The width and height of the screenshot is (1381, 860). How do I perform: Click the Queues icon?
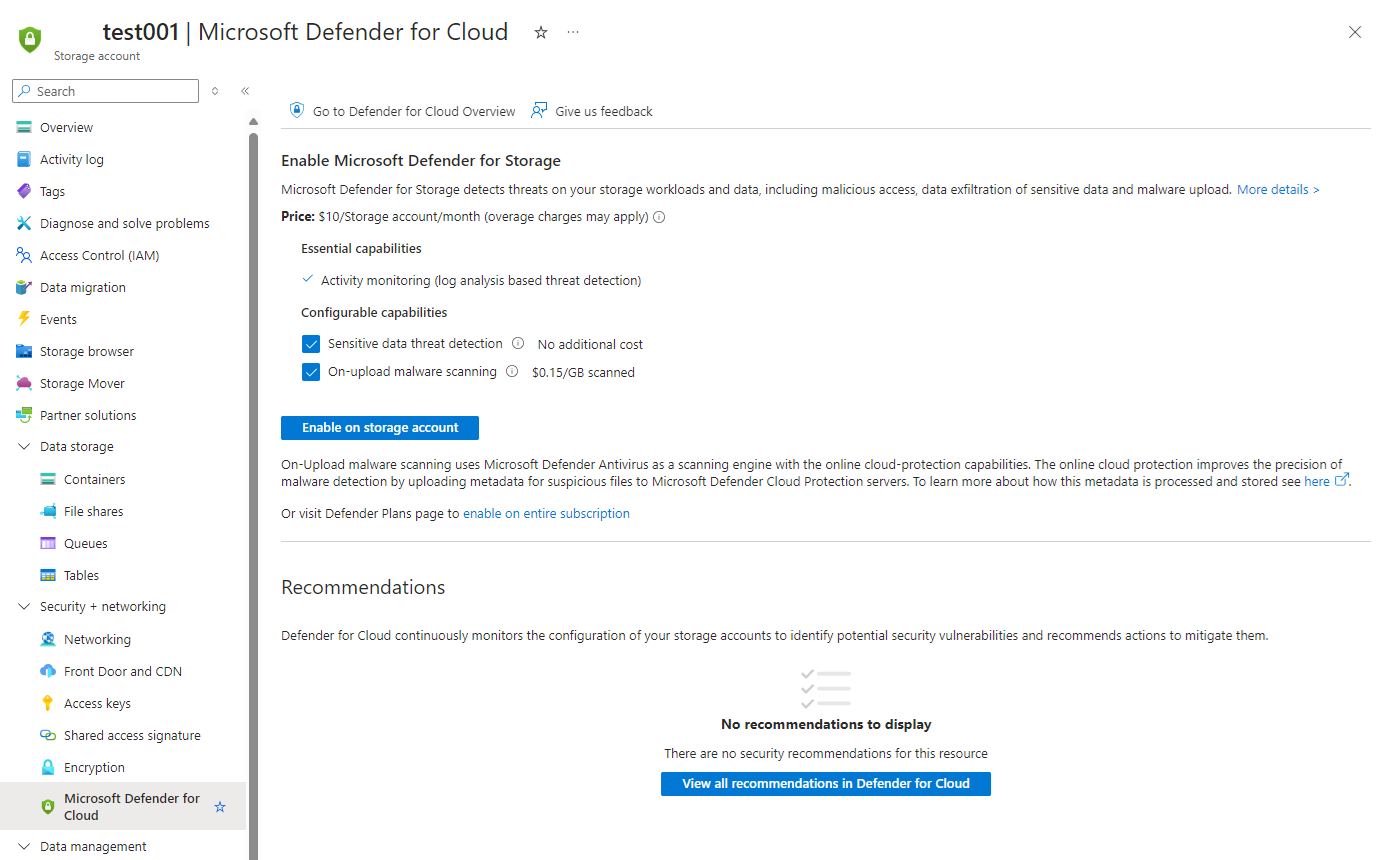[x=48, y=543]
